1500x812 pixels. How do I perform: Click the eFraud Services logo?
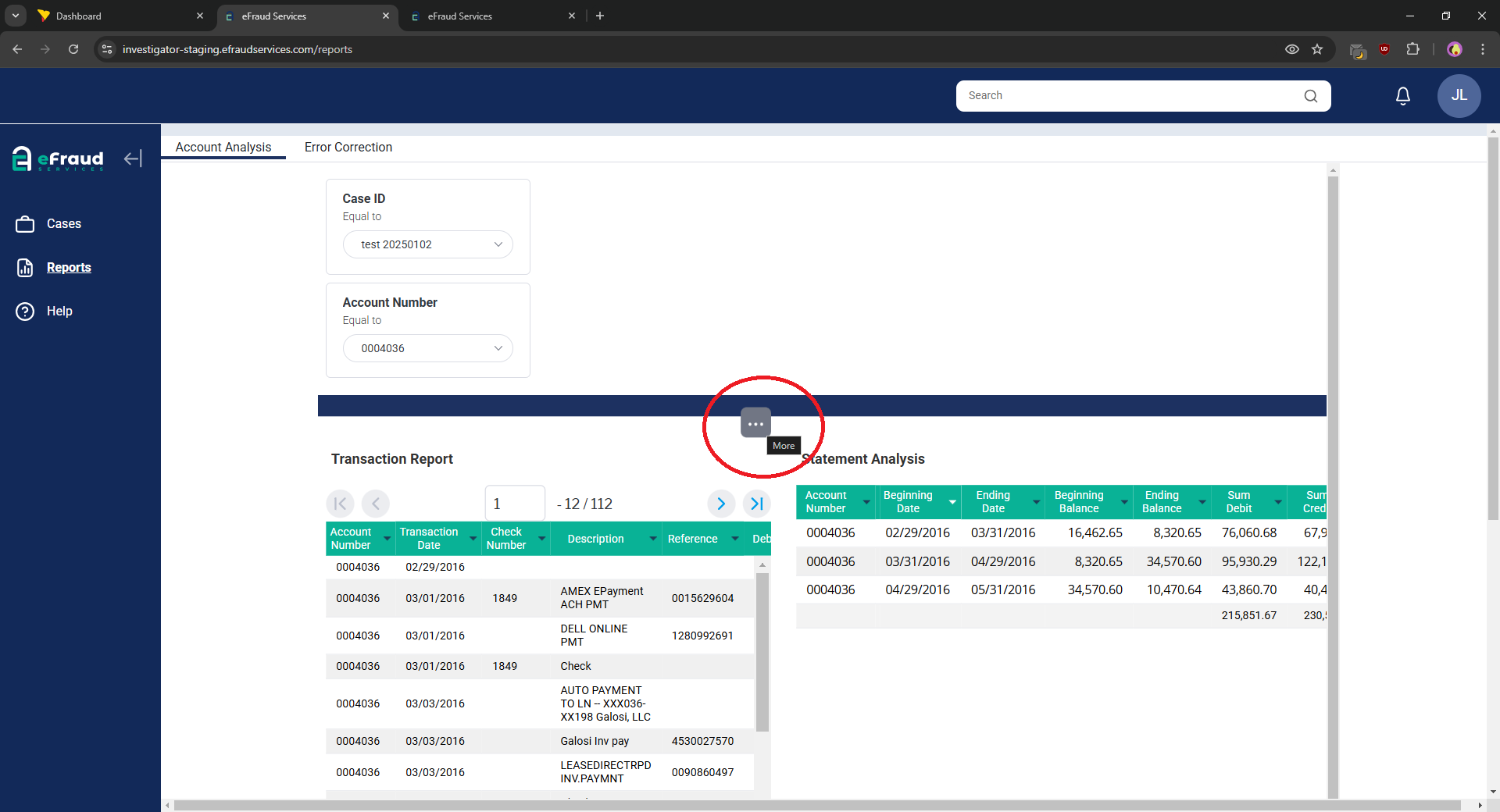pyautogui.click(x=59, y=158)
